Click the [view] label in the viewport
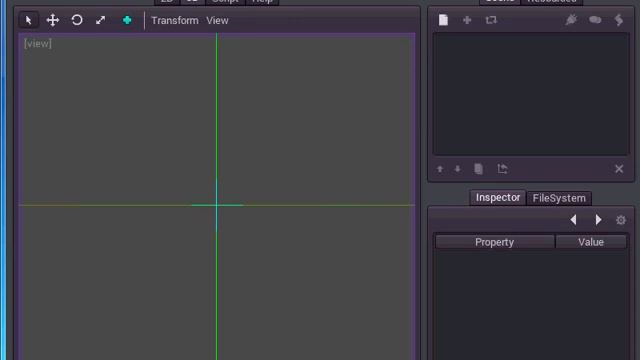 tap(38, 43)
